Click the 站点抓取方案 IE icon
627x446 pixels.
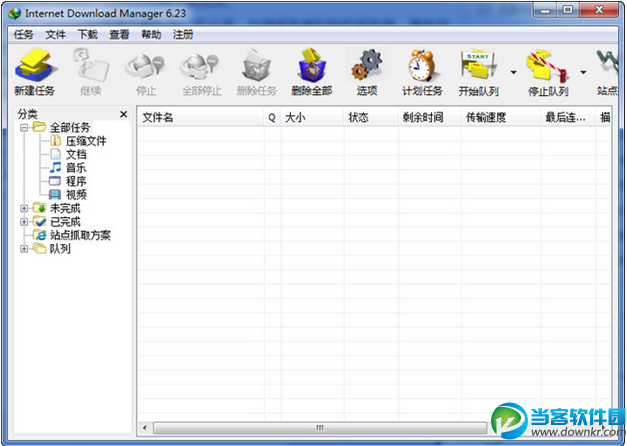[40, 235]
